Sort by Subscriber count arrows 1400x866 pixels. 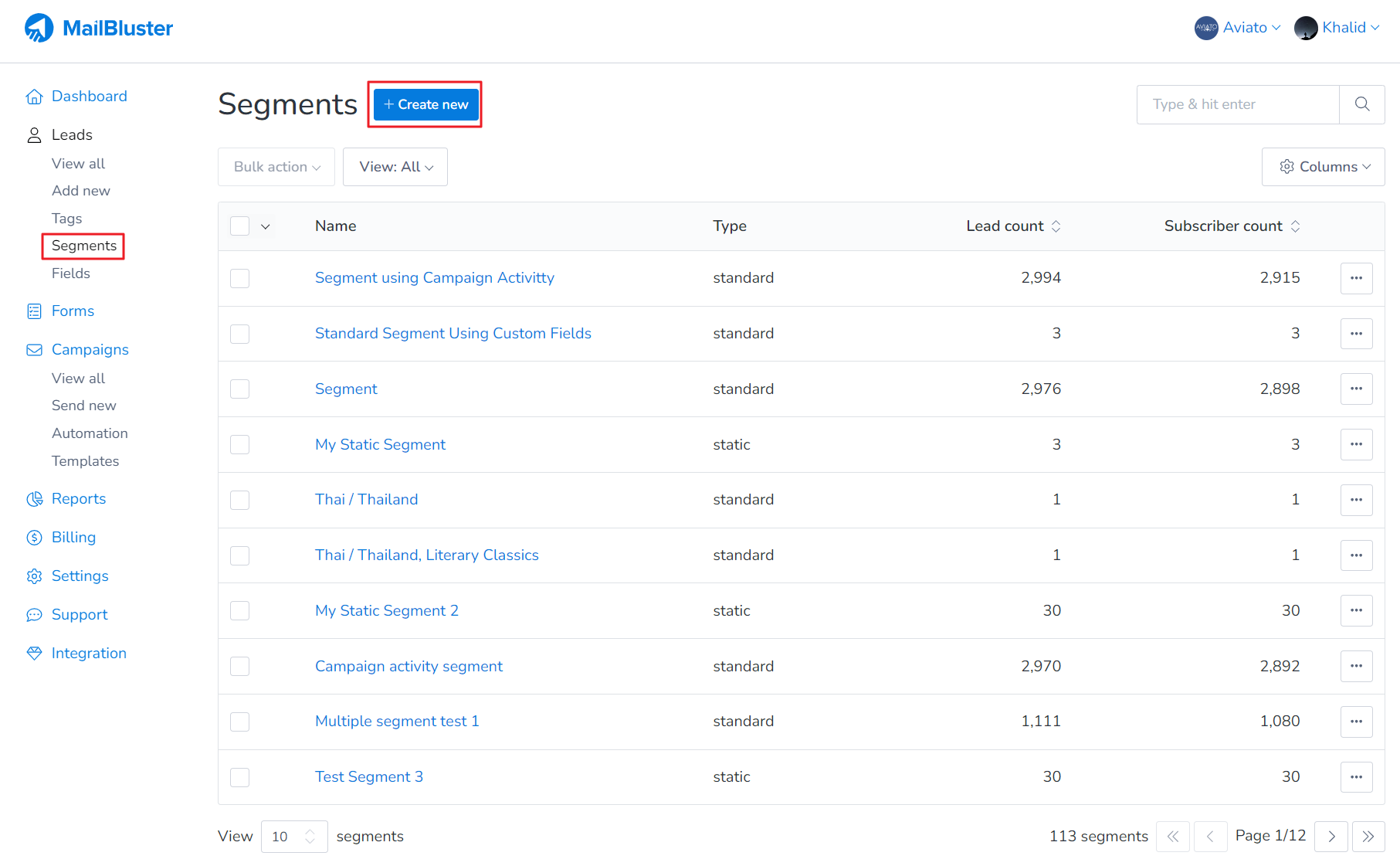[1295, 226]
